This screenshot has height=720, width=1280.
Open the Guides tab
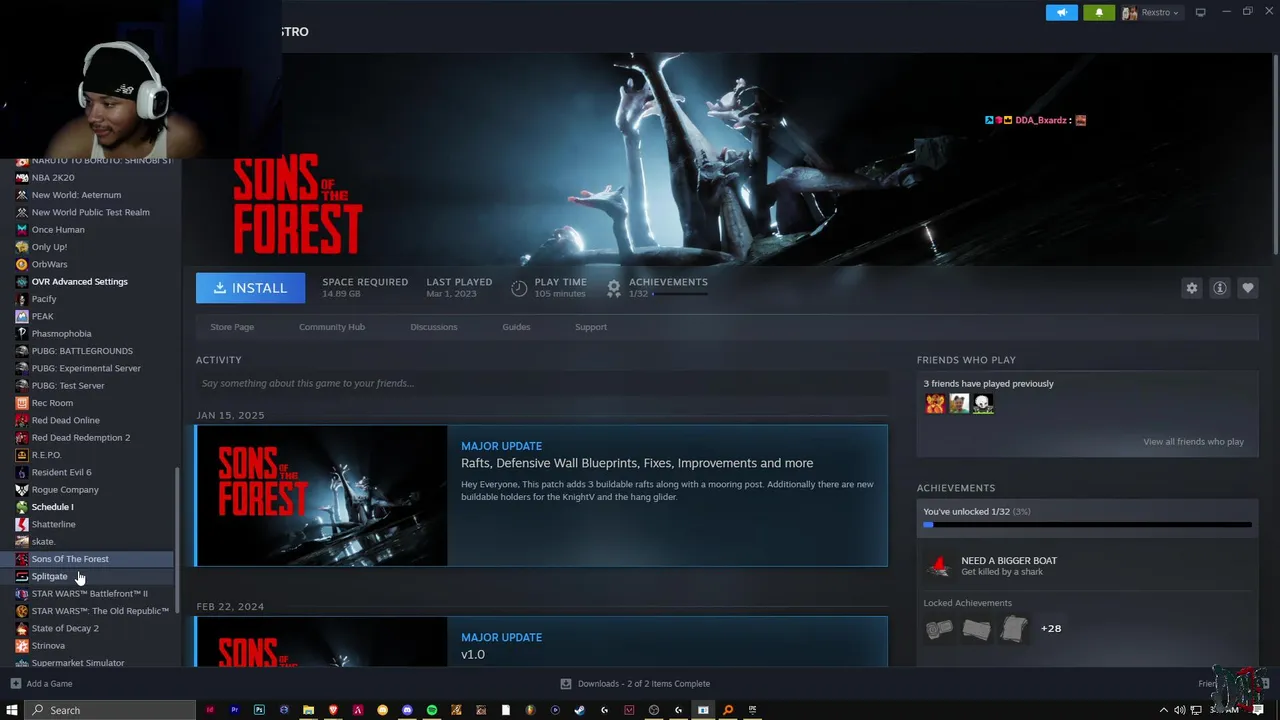[x=516, y=327]
